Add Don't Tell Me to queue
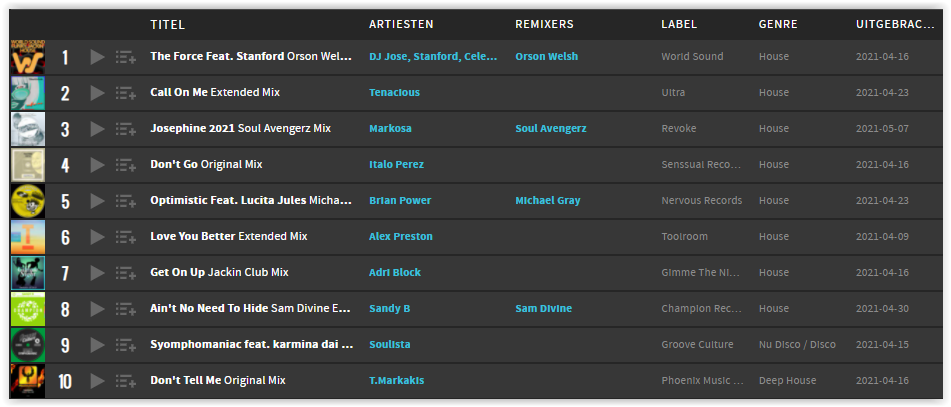Screen dimensions: 951x407 (x=126, y=382)
